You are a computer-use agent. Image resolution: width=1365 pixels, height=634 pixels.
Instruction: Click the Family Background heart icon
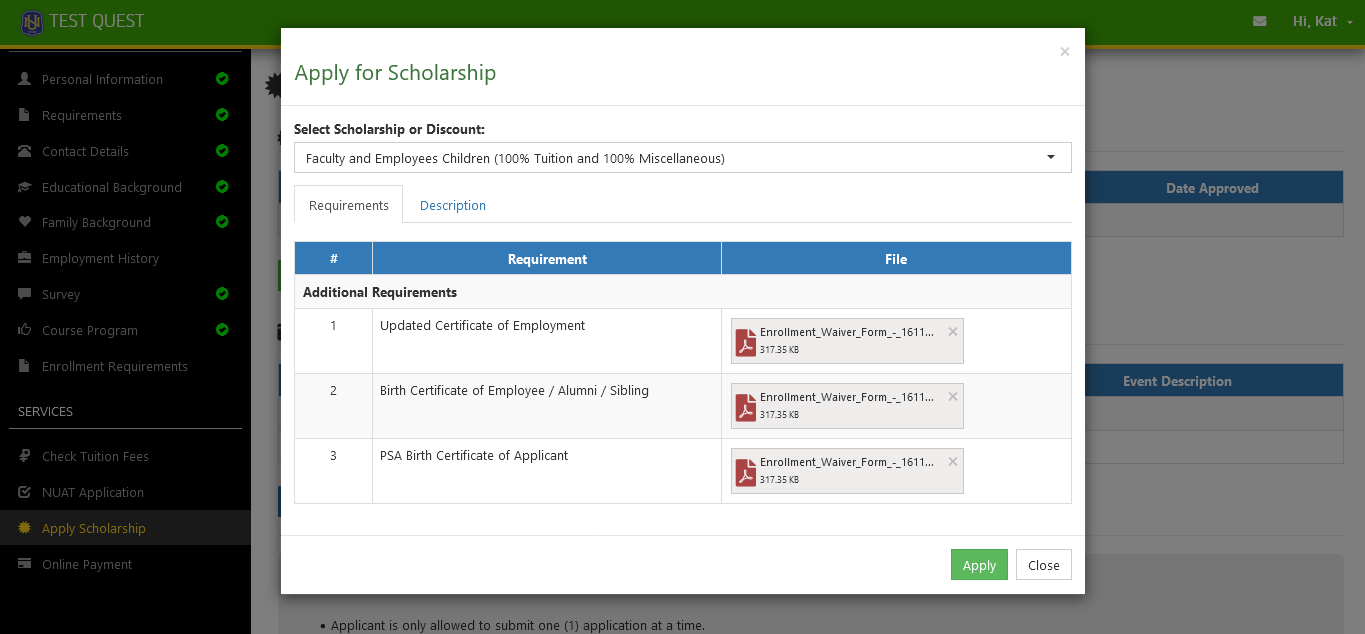(x=24, y=222)
